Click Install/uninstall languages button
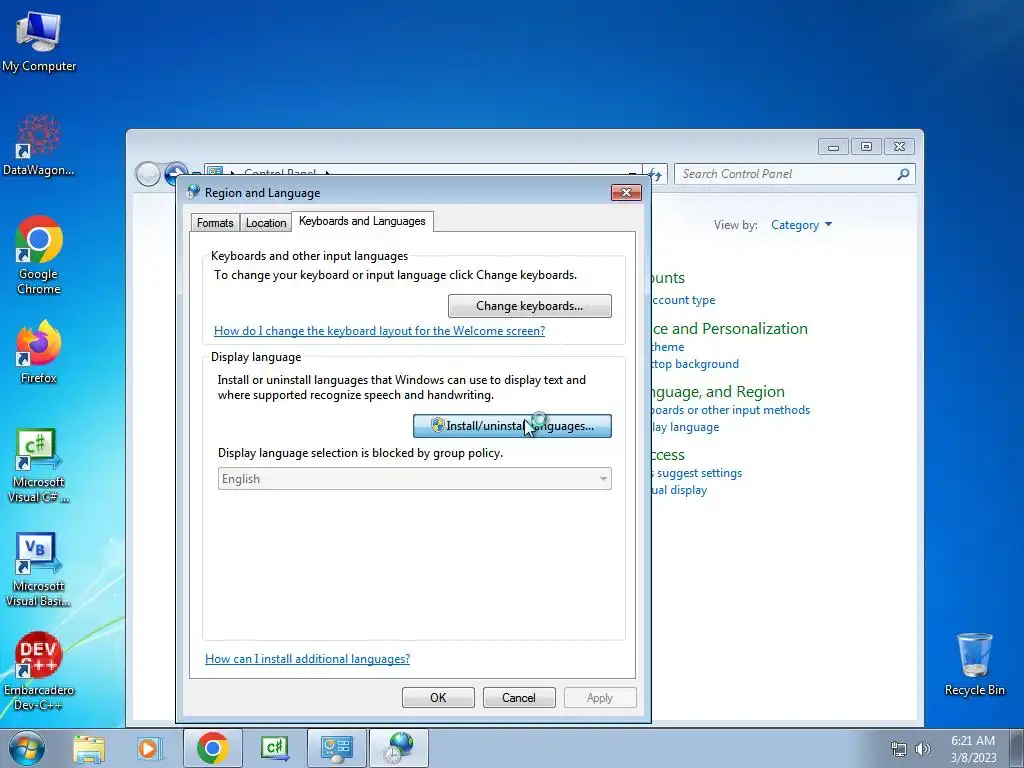Image resolution: width=1024 pixels, height=768 pixels. point(512,426)
